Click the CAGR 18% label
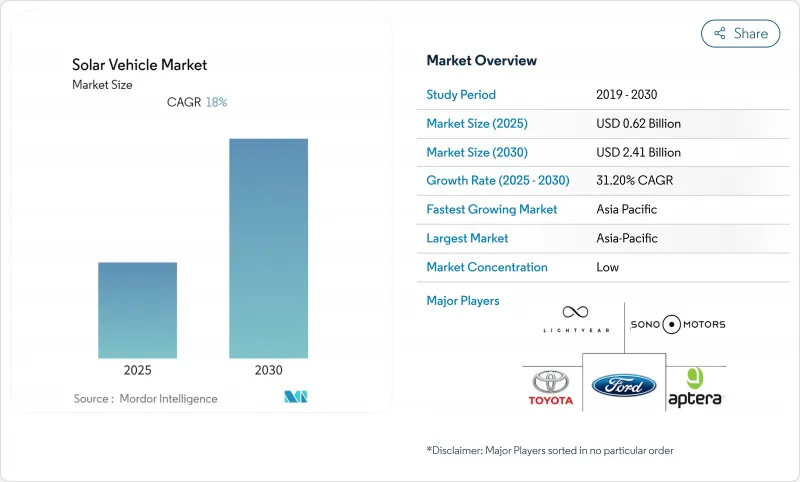Viewport: 800px width, 482px height. click(x=197, y=102)
